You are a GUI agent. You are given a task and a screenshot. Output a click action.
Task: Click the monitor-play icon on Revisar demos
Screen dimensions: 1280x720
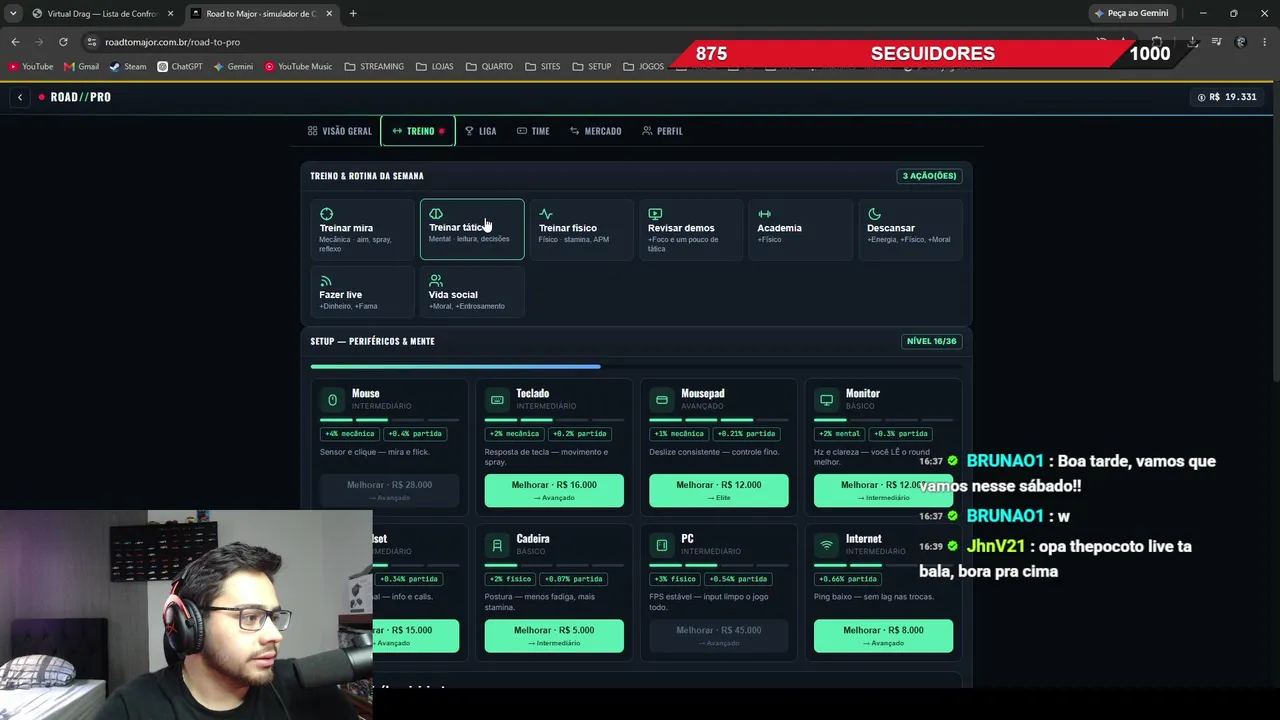[x=655, y=214]
